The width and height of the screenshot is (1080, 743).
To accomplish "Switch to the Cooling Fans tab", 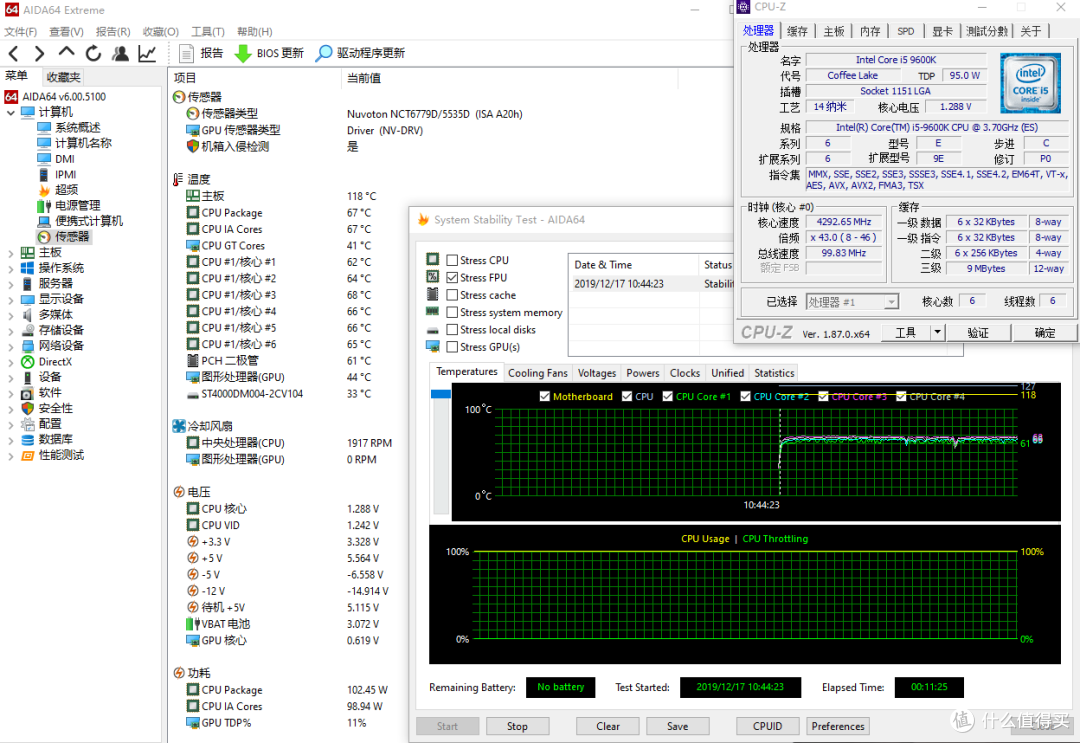I will (x=537, y=373).
